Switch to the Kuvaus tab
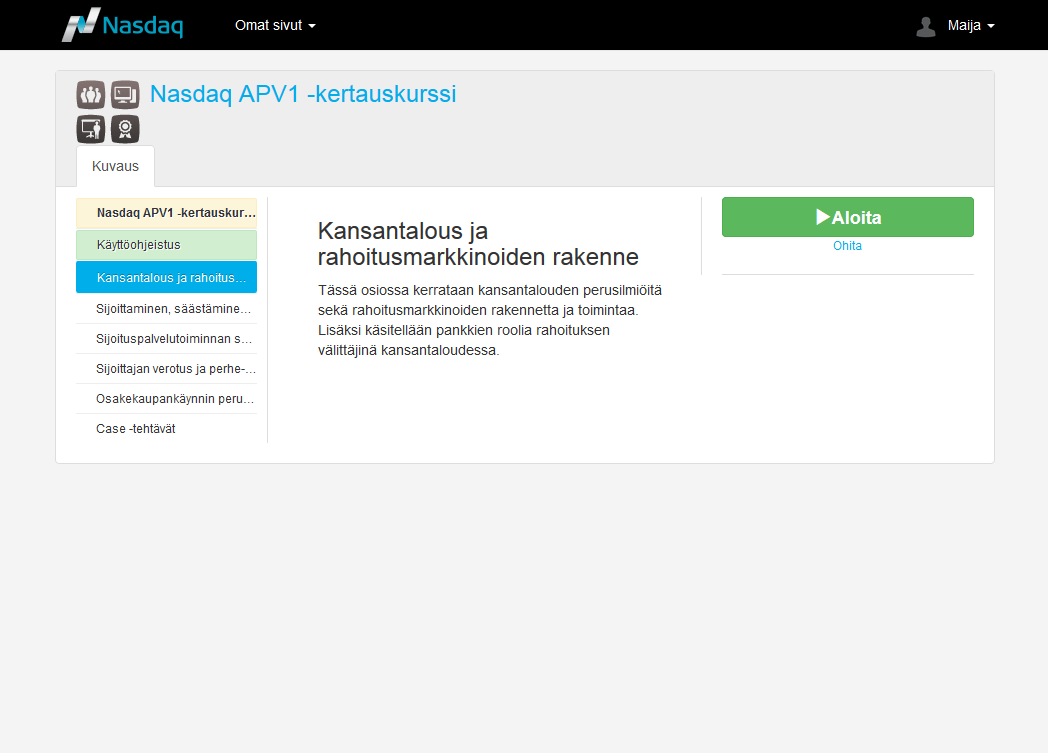1048x753 pixels. [x=115, y=166]
